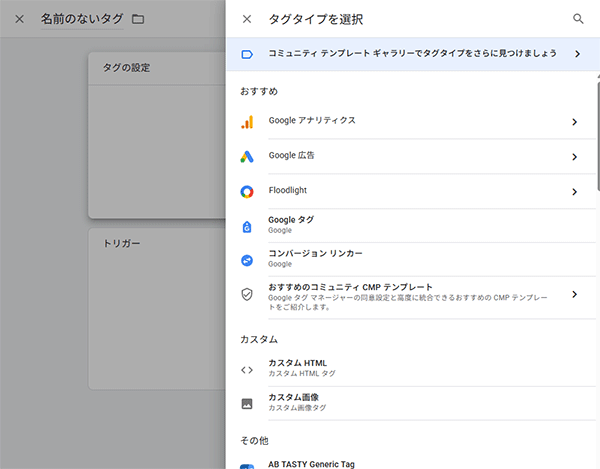Click the タグタイプを選択 panel title
This screenshot has height=469, width=600.
pos(316,19)
